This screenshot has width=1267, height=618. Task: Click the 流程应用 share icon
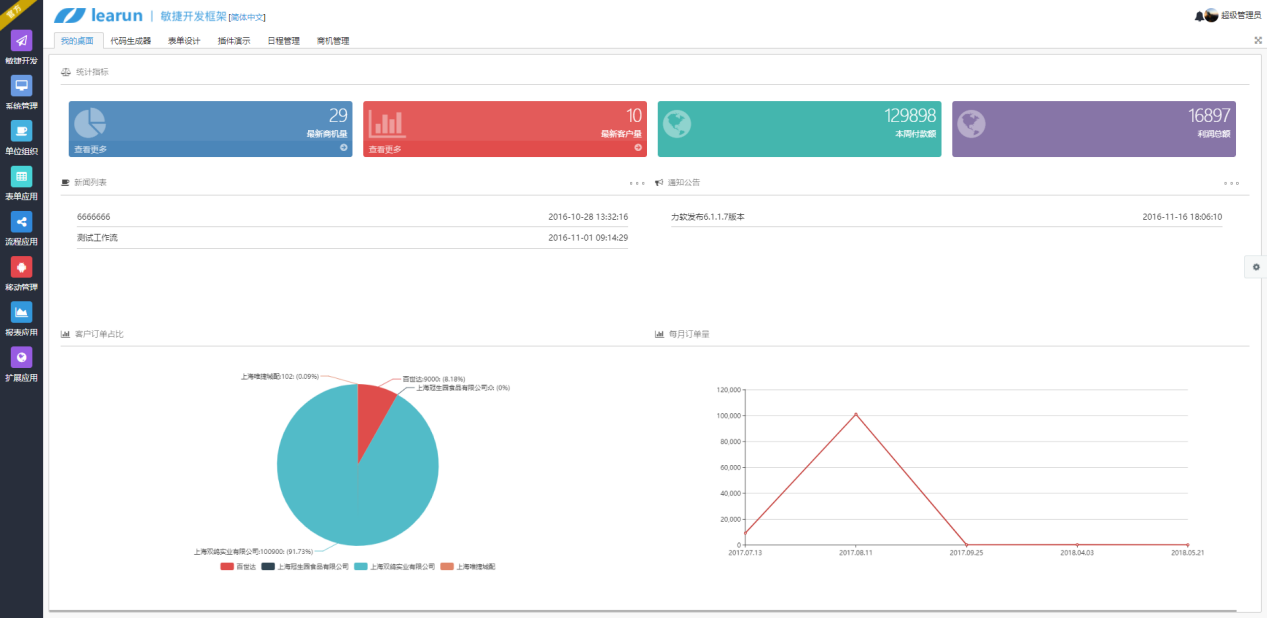pos(21,222)
